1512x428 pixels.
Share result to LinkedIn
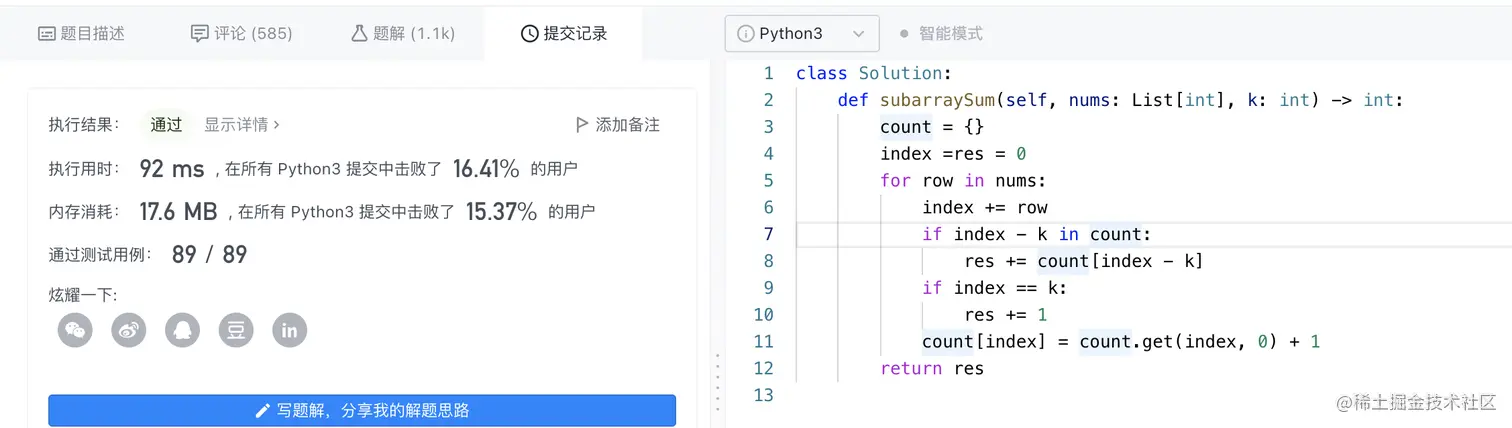[x=290, y=330]
